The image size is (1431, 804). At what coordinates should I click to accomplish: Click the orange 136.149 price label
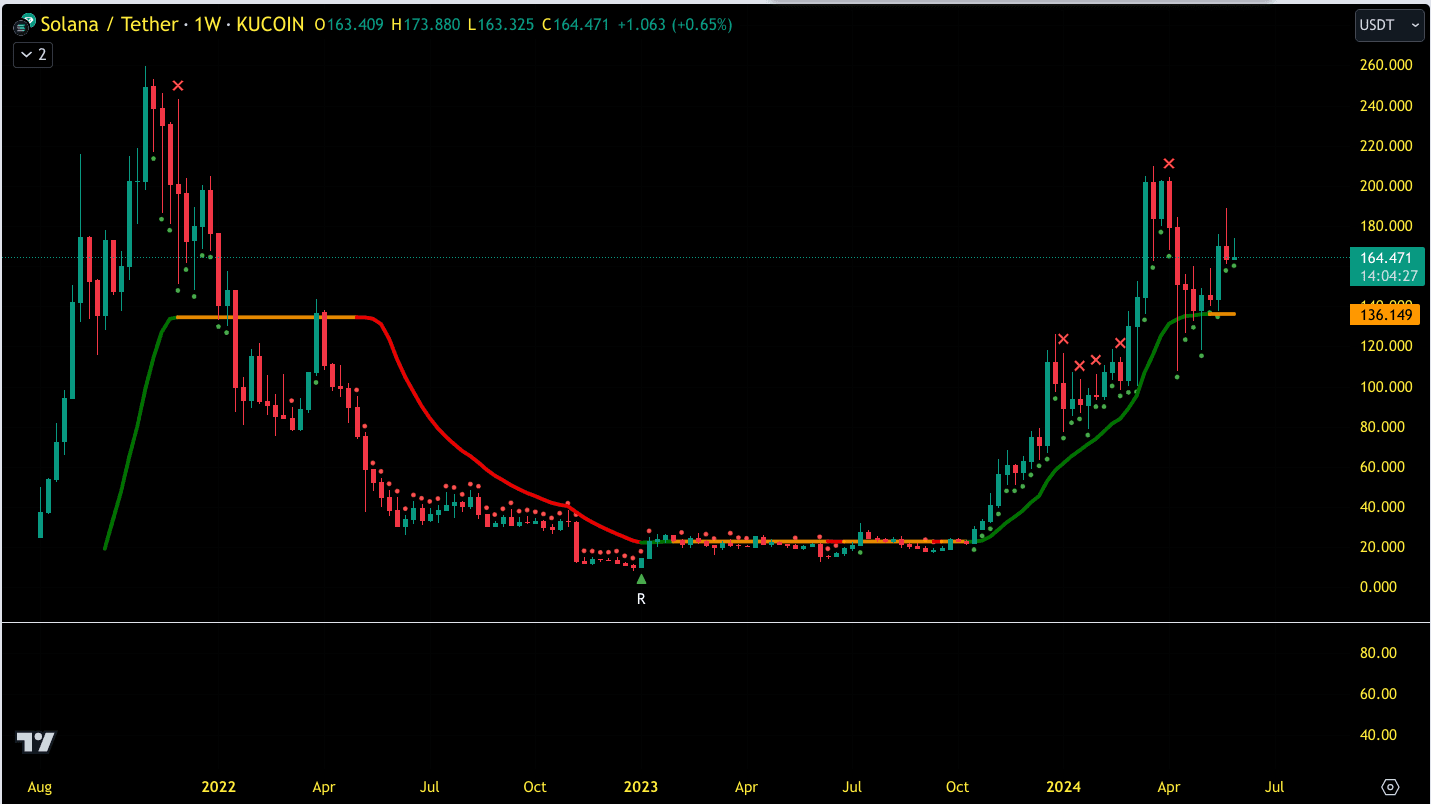click(1385, 315)
